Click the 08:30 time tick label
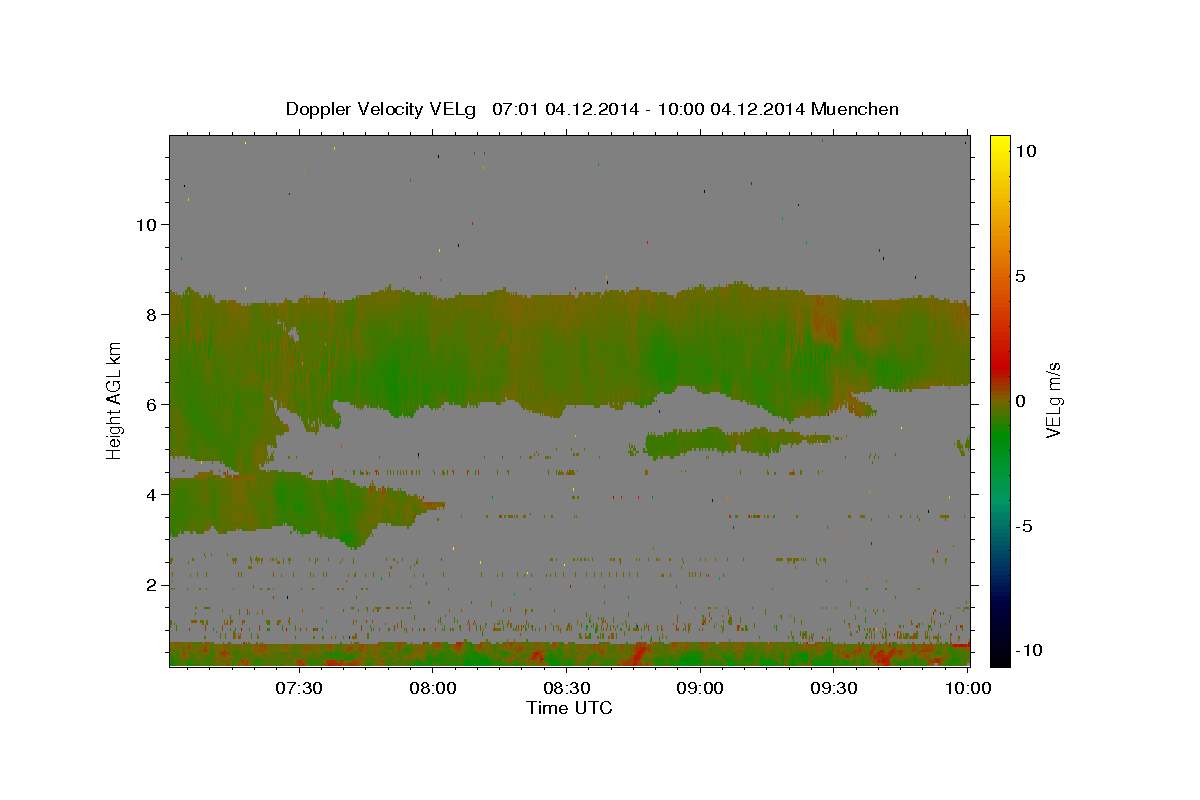 tap(566, 688)
